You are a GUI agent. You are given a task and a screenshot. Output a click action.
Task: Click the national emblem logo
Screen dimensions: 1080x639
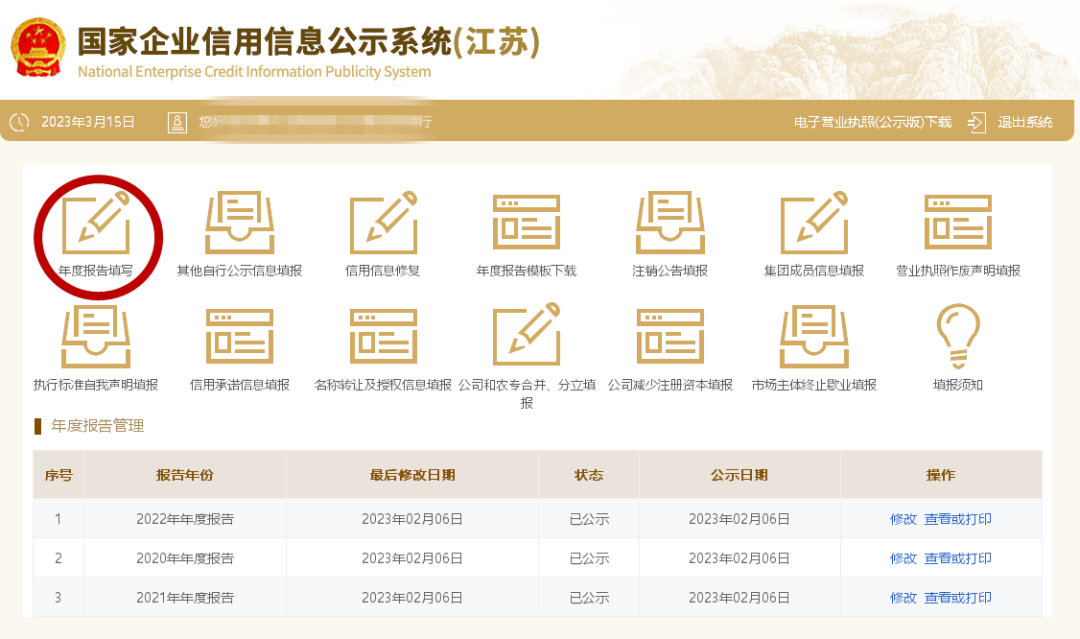(x=38, y=47)
